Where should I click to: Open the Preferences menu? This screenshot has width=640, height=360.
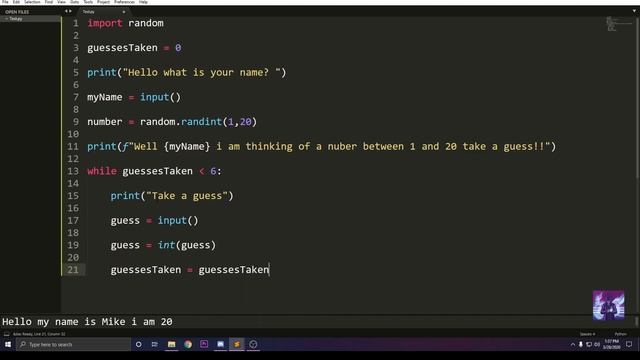point(124,2)
